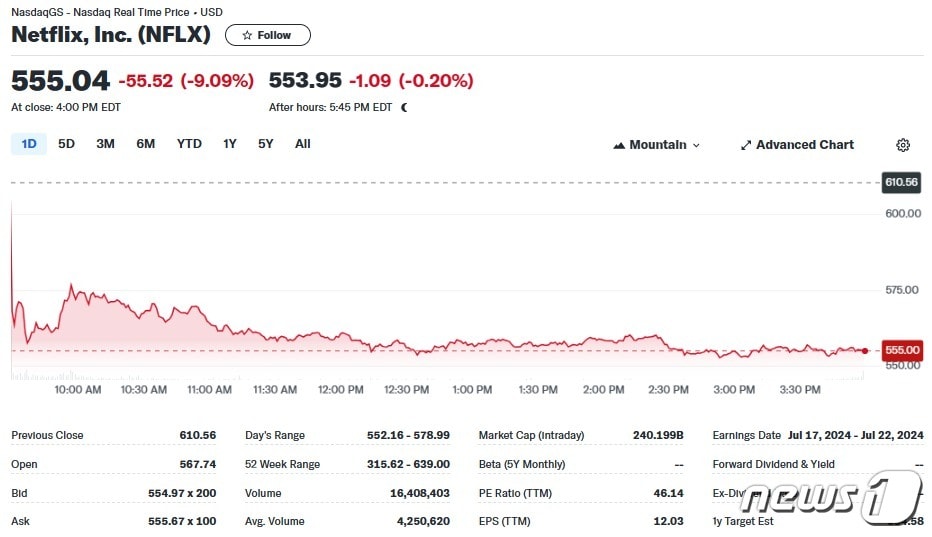Click the 610.56 previous close label
932x537 pixels.
[901, 182]
